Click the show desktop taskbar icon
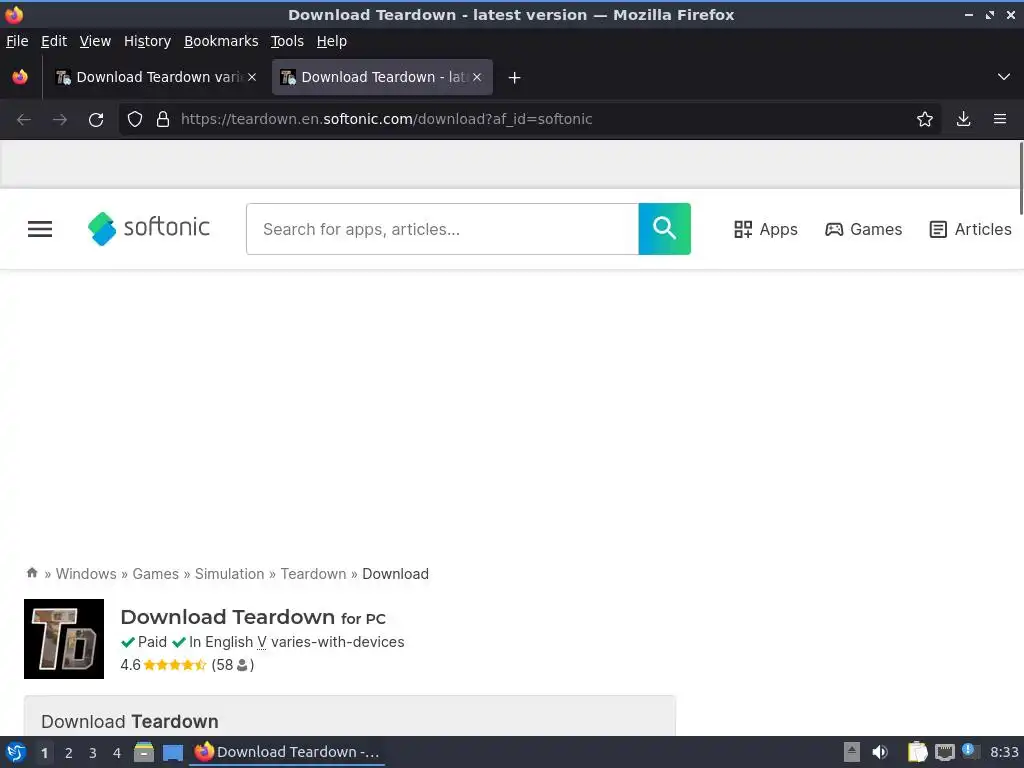 tap(173, 753)
